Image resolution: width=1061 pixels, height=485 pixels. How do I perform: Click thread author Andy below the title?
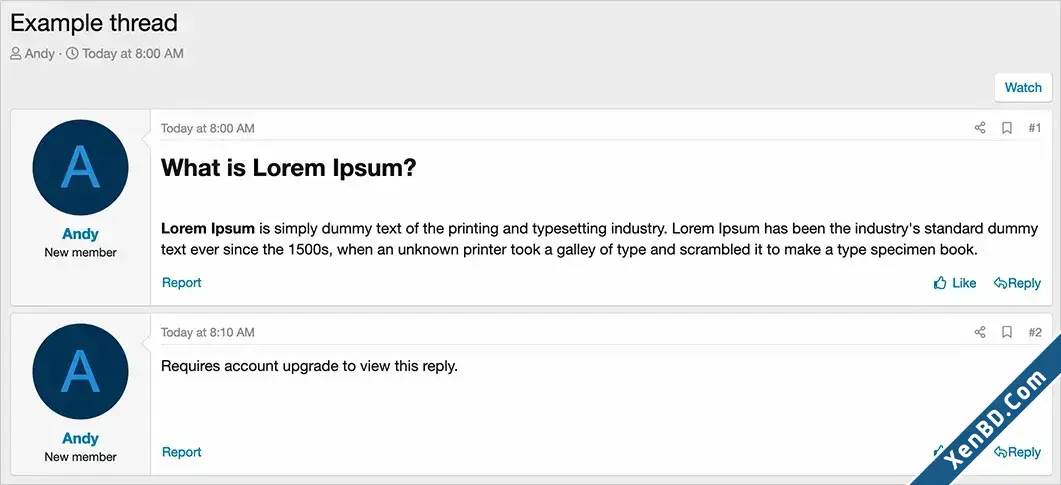(39, 53)
